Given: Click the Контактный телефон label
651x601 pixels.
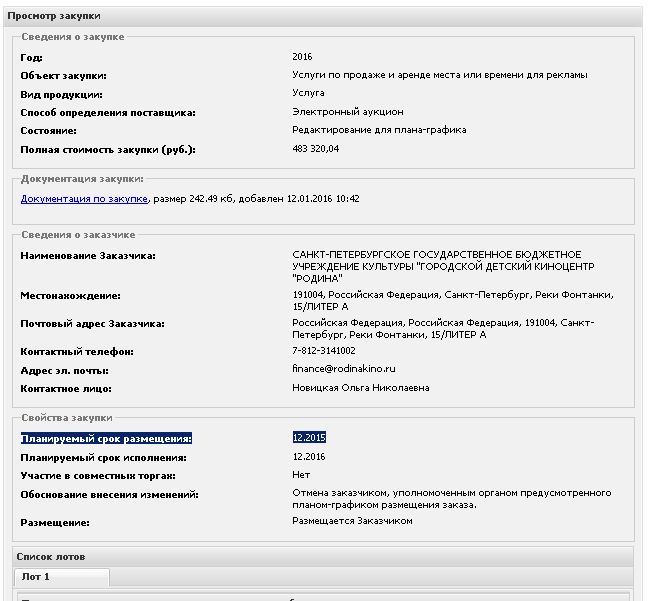Looking at the screenshot, I should tap(77, 352).
